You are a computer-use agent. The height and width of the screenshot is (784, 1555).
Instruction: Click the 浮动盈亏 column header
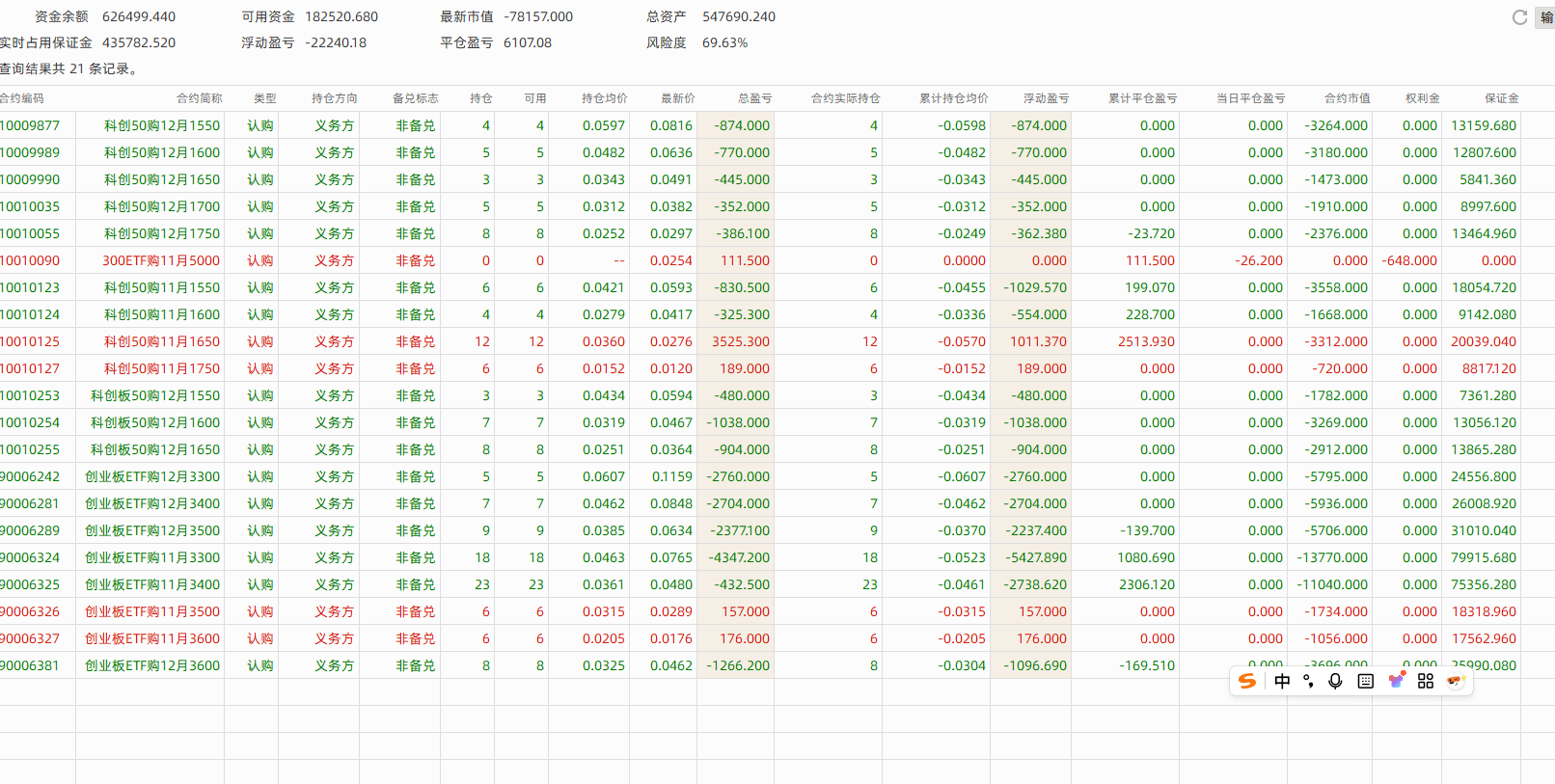pos(1046,98)
